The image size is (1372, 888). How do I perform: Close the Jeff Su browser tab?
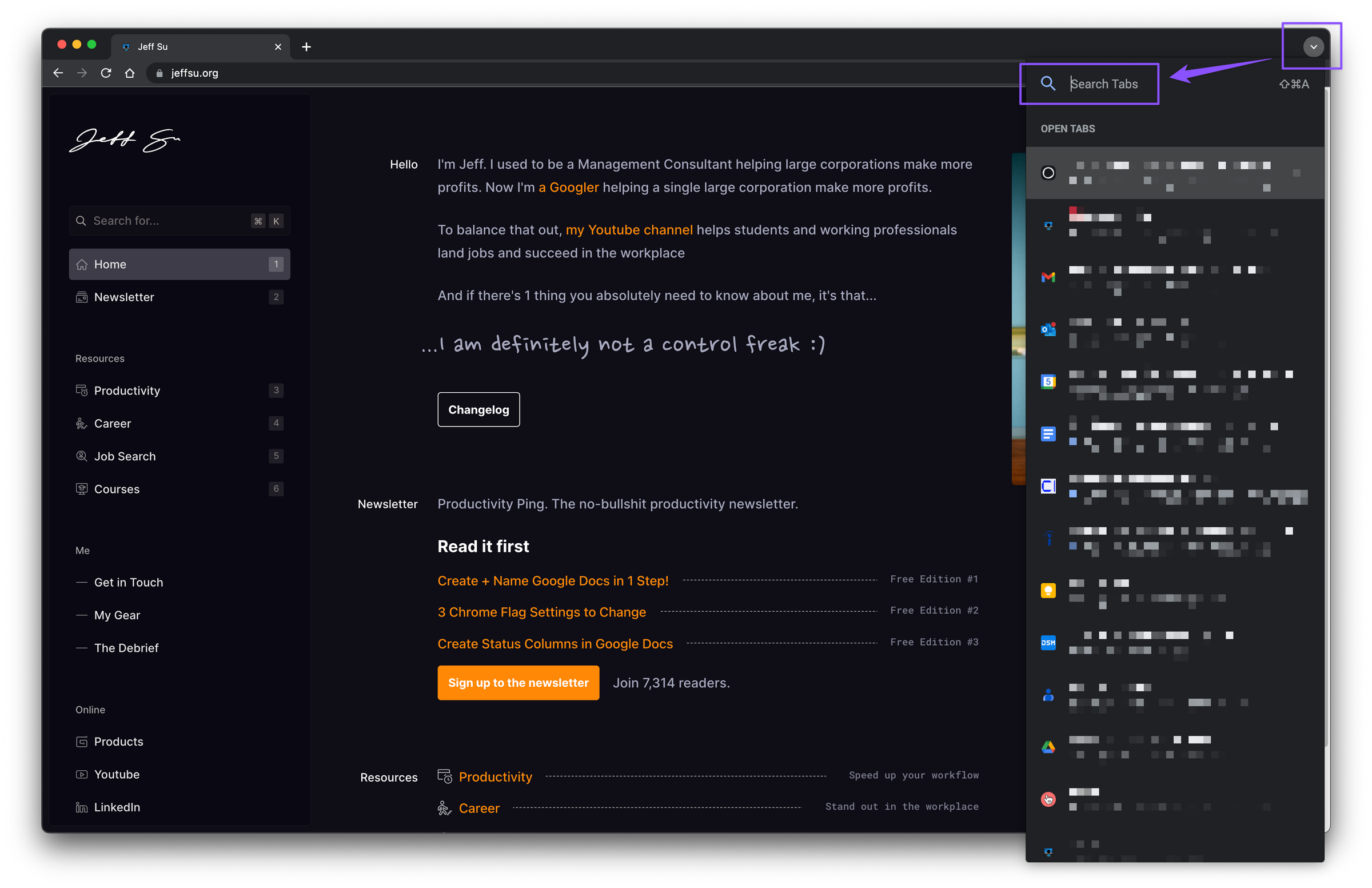[x=278, y=47]
